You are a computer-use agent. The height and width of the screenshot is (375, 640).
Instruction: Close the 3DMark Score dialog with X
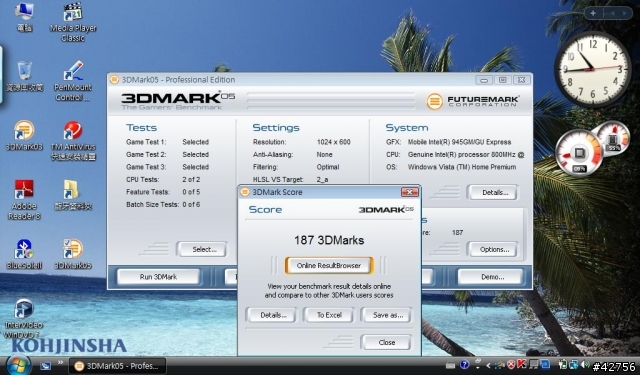point(409,192)
